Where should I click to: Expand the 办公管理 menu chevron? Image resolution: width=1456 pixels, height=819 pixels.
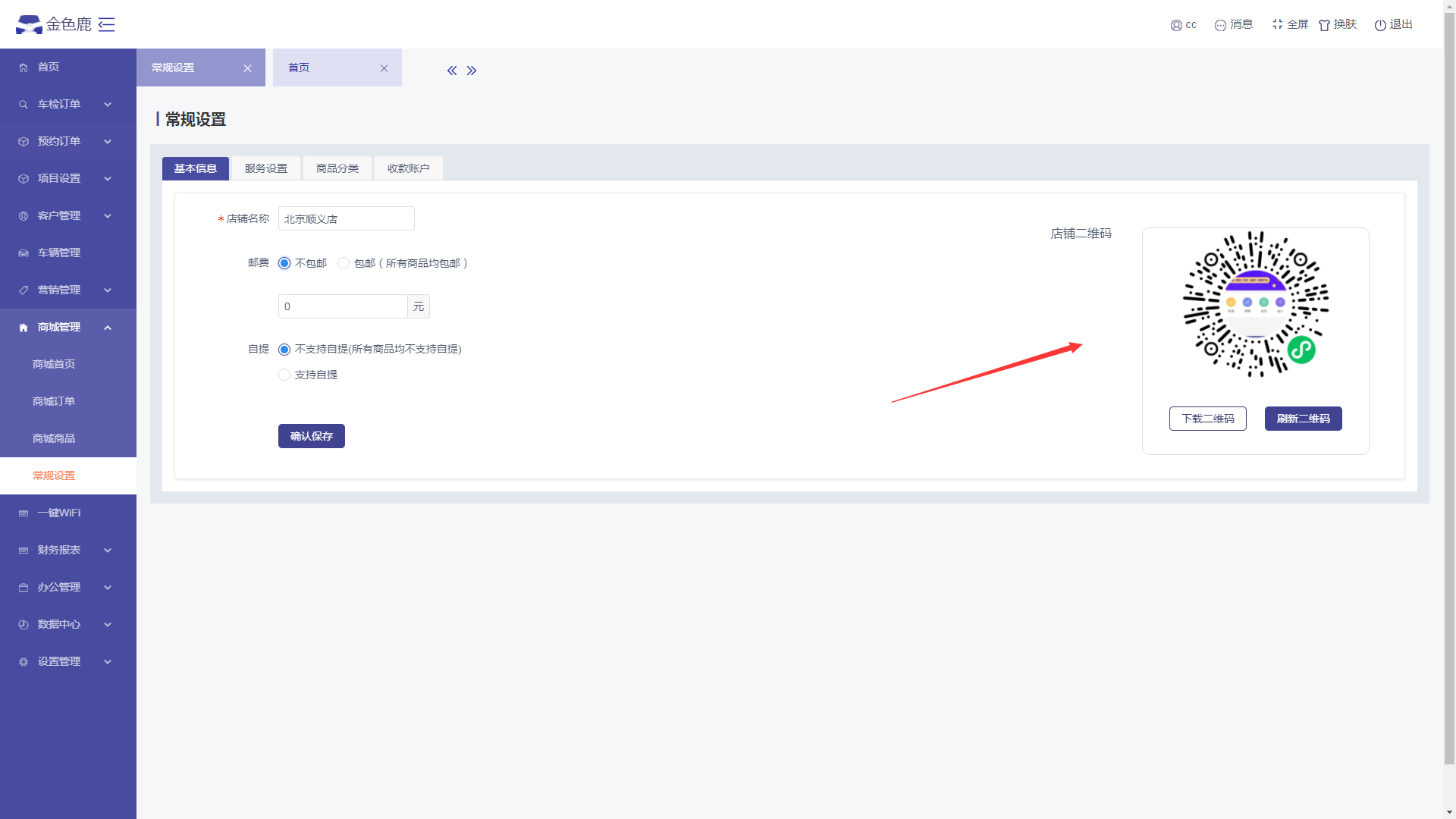pos(108,588)
